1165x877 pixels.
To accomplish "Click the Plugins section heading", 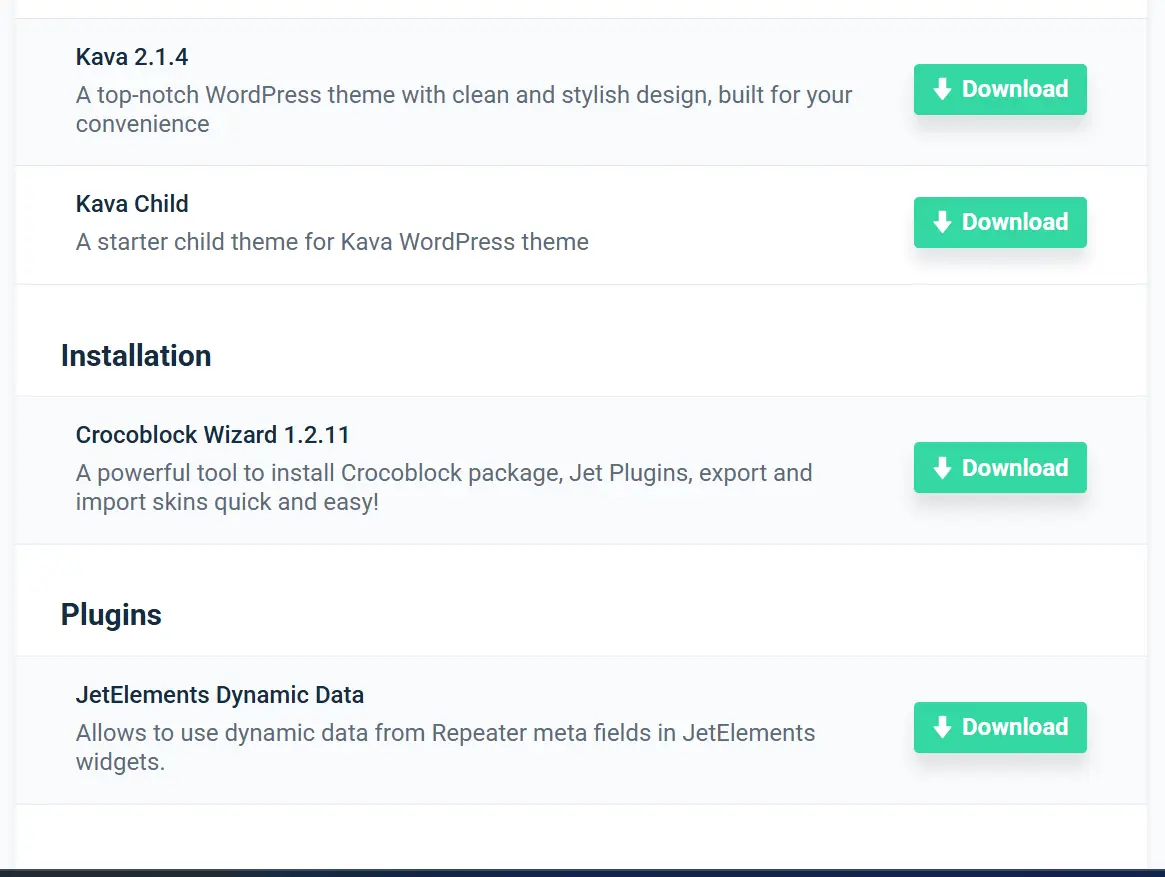I will point(111,615).
